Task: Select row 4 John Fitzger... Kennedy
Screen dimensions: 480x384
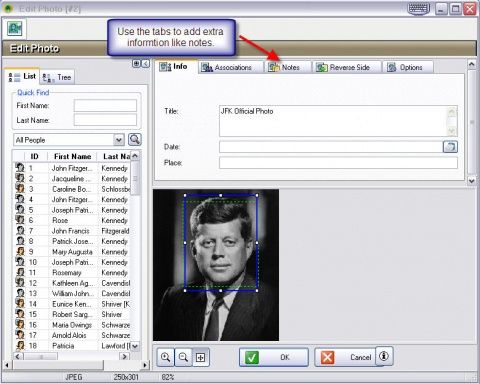Action: (72, 199)
